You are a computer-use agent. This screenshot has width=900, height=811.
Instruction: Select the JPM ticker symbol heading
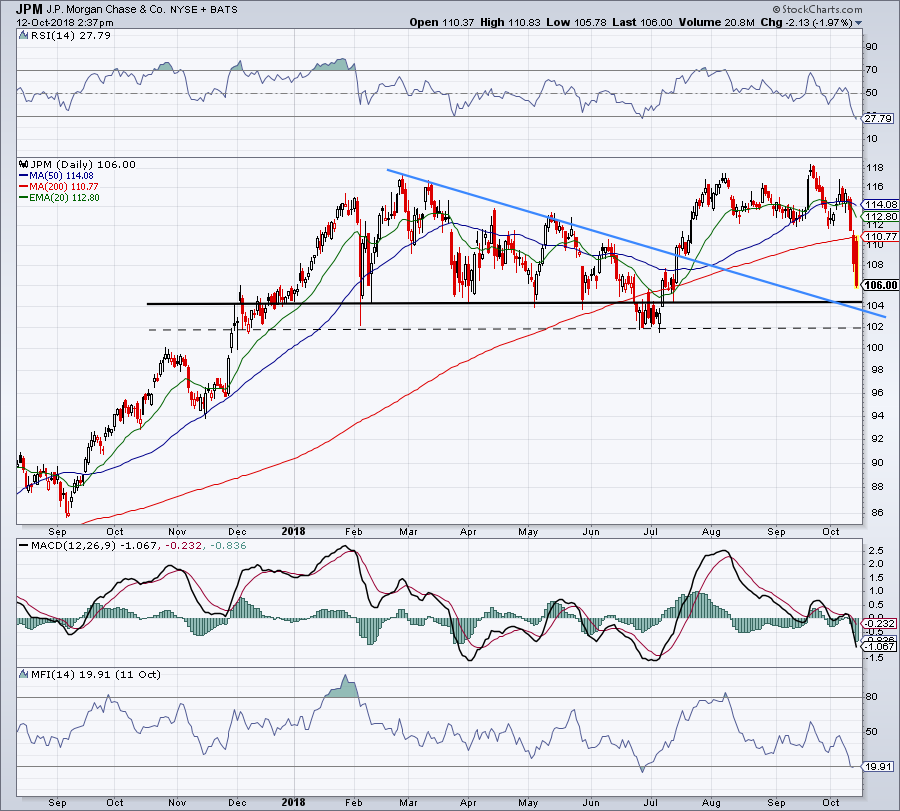[x=29, y=9]
